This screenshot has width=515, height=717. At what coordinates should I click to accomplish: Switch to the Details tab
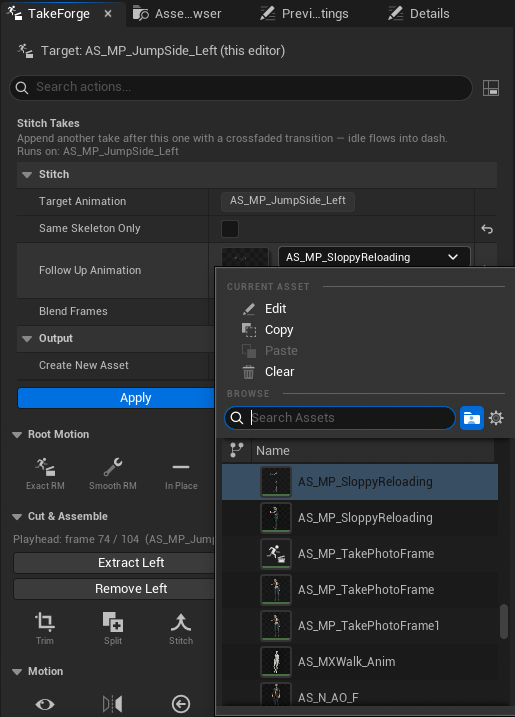pos(418,14)
